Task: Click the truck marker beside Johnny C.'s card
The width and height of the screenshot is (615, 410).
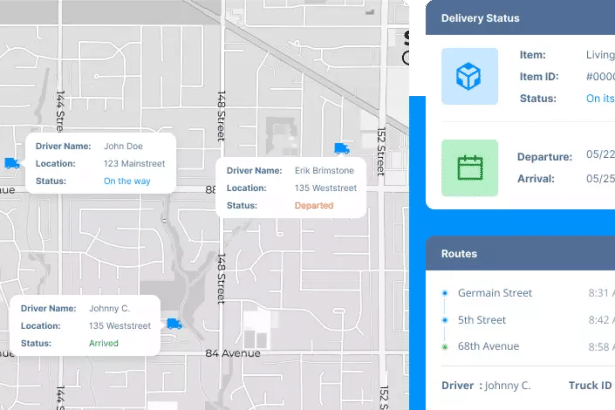Action: click(174, 324)
